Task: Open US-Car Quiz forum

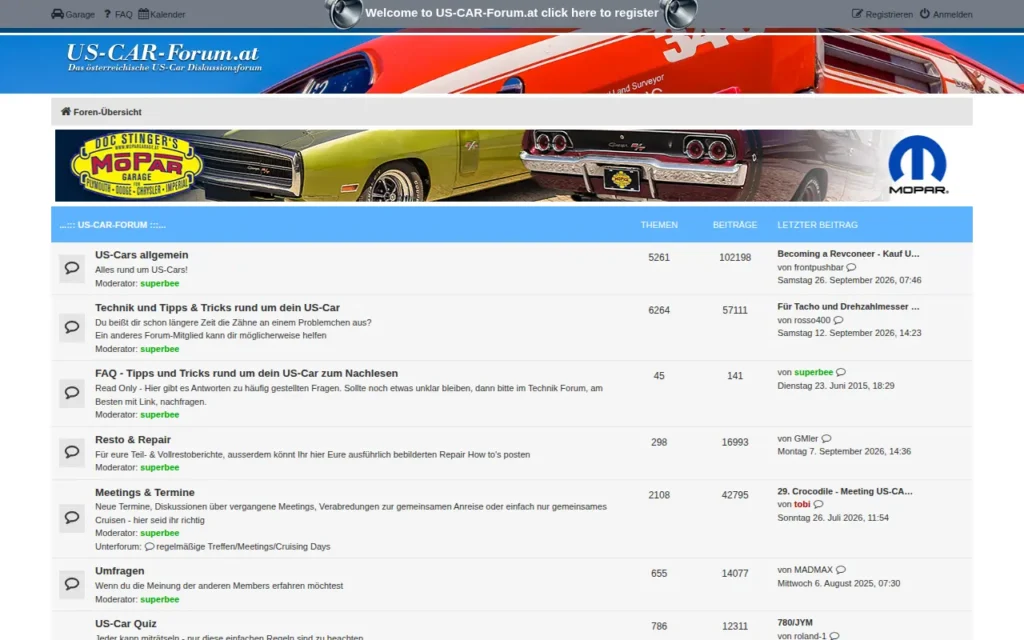Action: [x=125, y=624]
